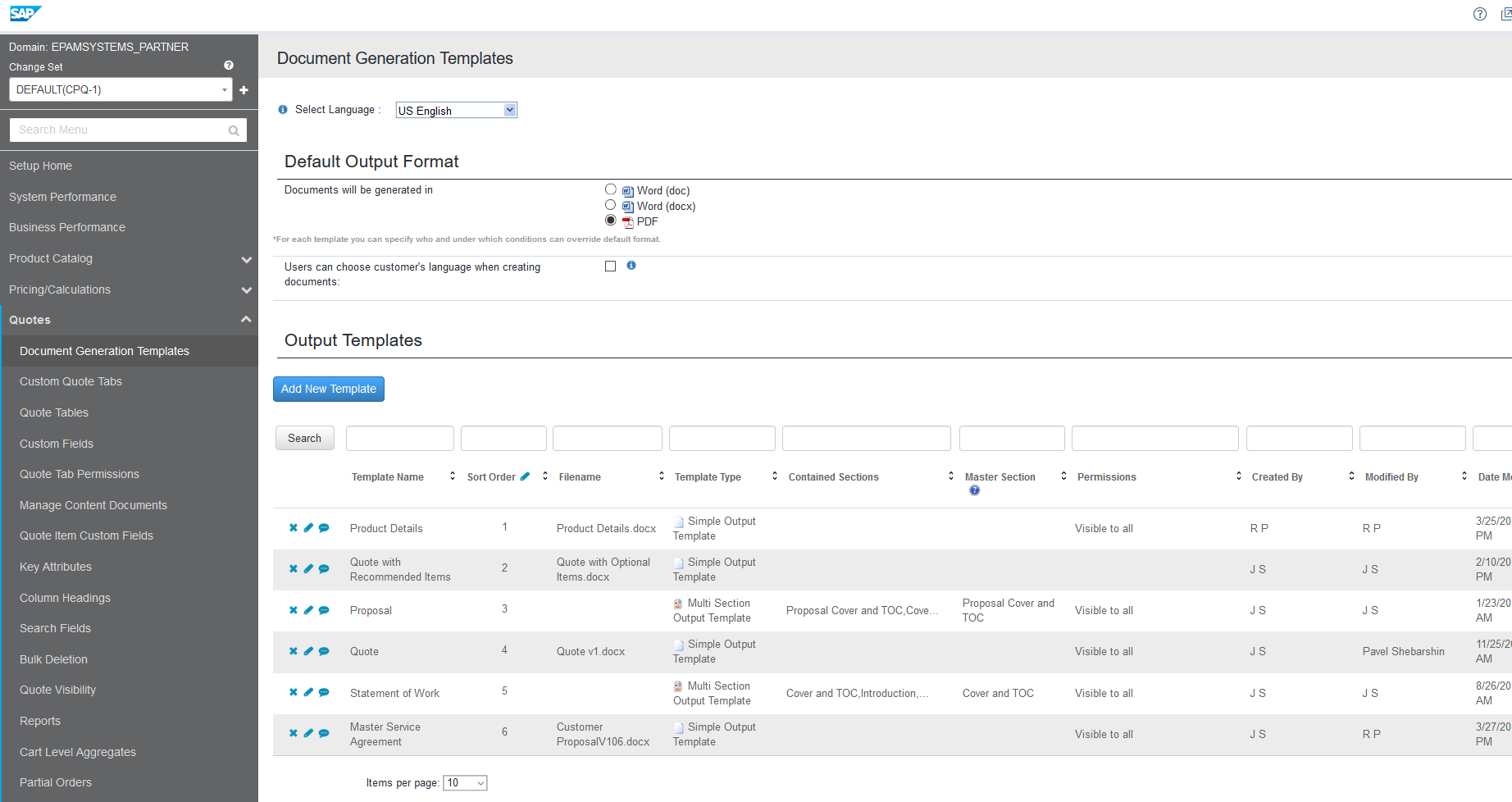Sort by Created By column arrows
The image size is (1512, 802).
point(1351,476)
